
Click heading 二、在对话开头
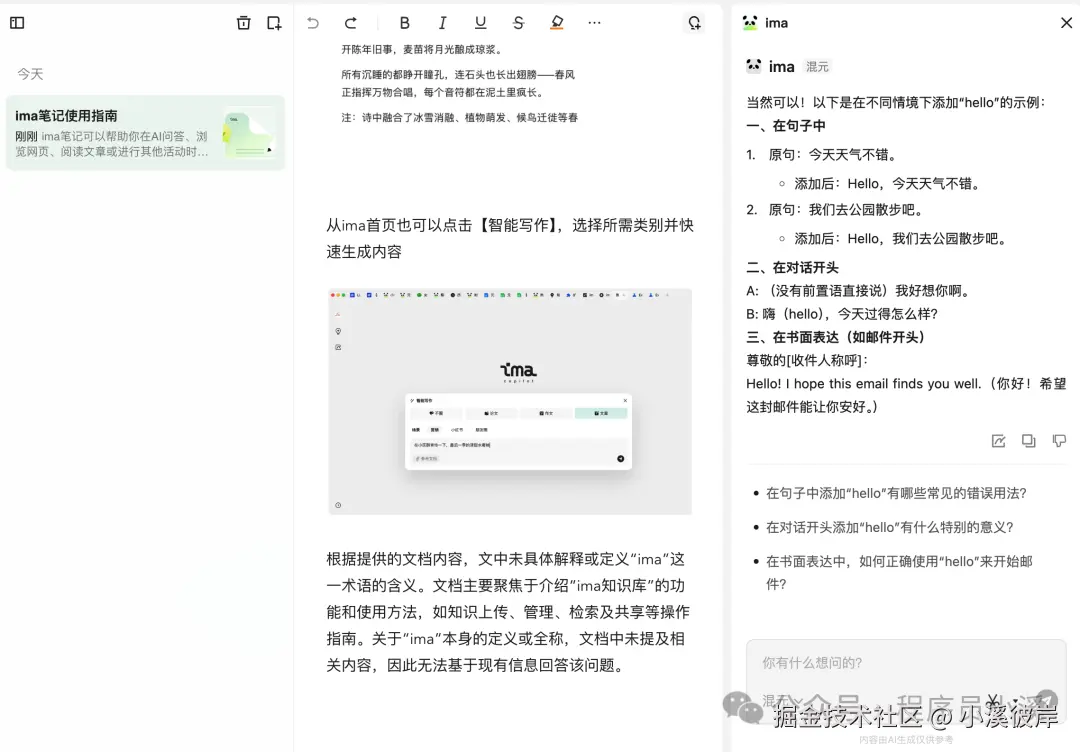click(792, 268)
